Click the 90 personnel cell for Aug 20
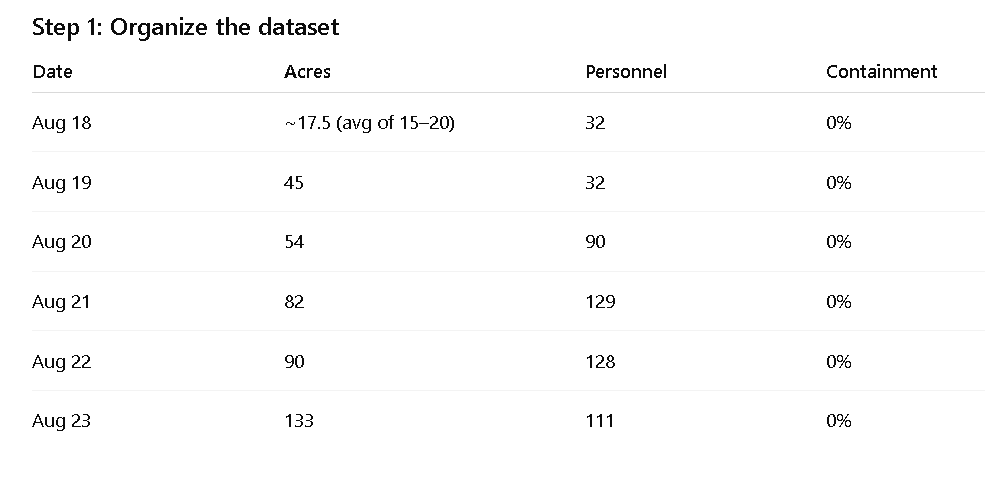This screenshot has width=985, height=478. coord(596,242)
